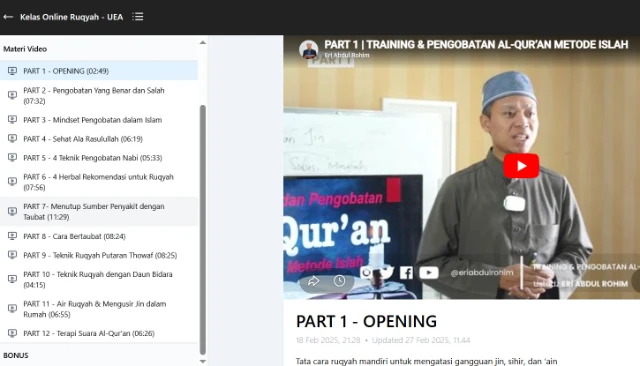Open PART 4 - Sehat Ala Rasulullah
Viewport: 640px width, 366px height.
point(99,139)
